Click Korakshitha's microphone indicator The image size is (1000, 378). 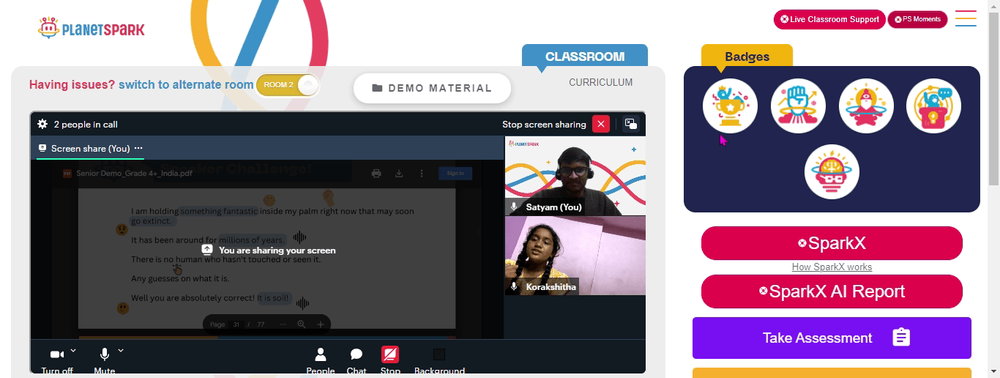click(514, 287)
